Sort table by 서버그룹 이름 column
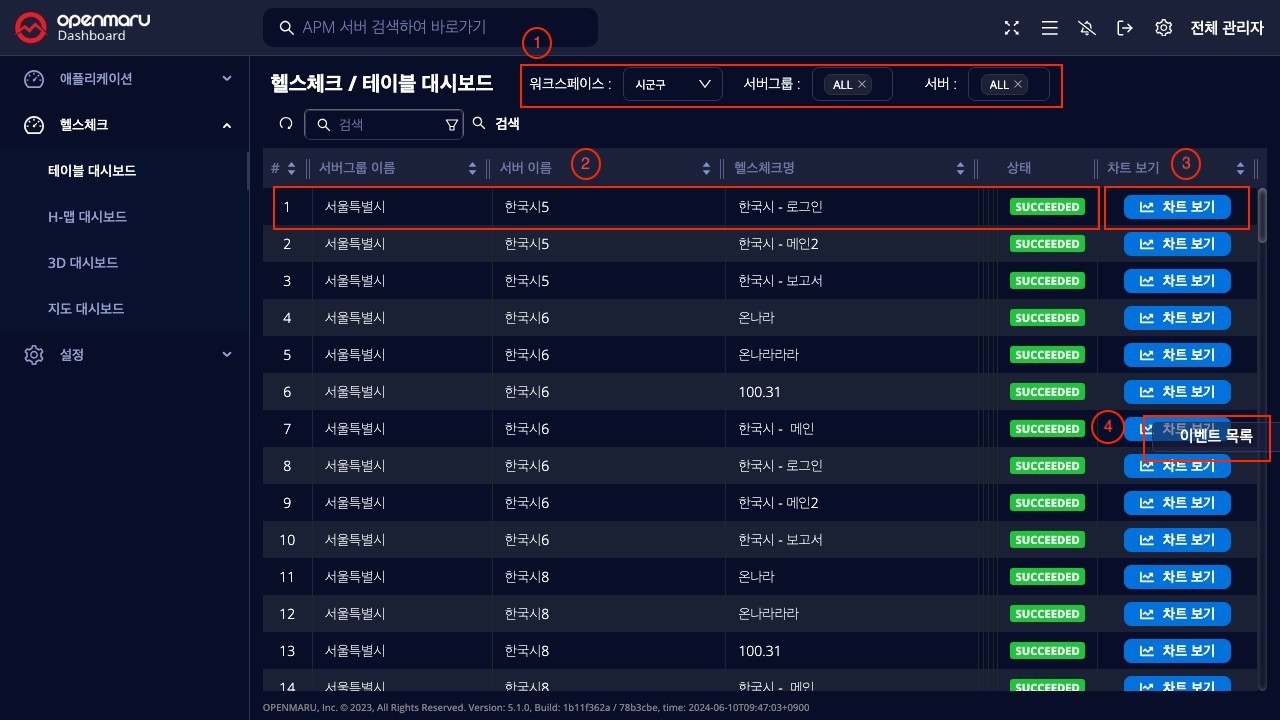The image size is (1280, 720). [x=472, y=169]
